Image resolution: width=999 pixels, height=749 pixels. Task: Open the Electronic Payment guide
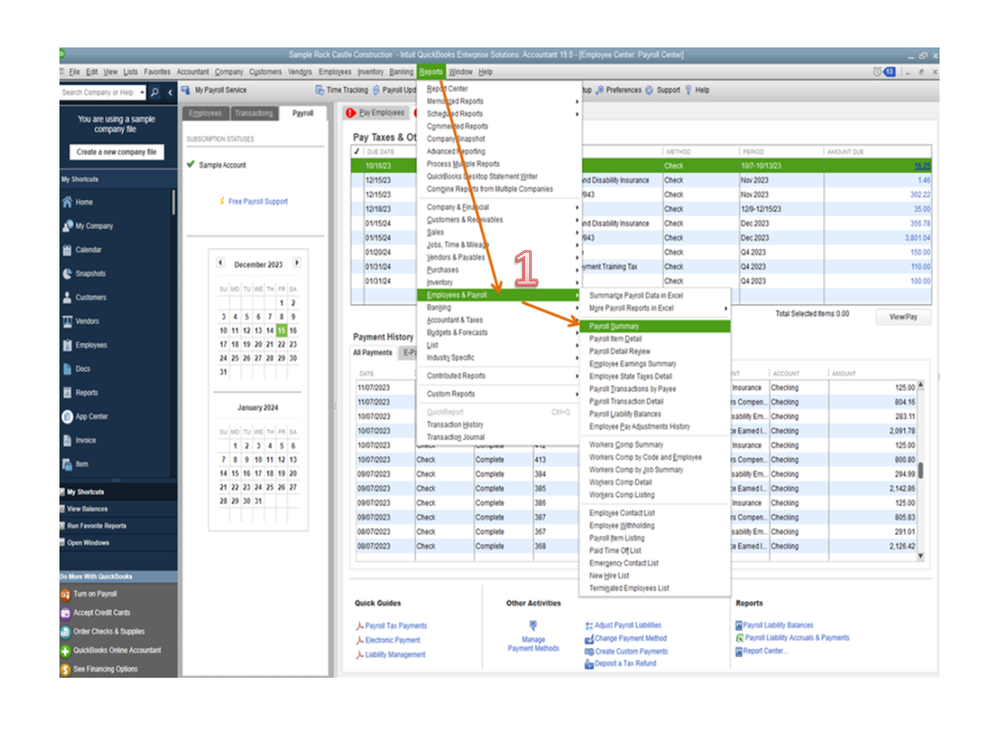392,641
